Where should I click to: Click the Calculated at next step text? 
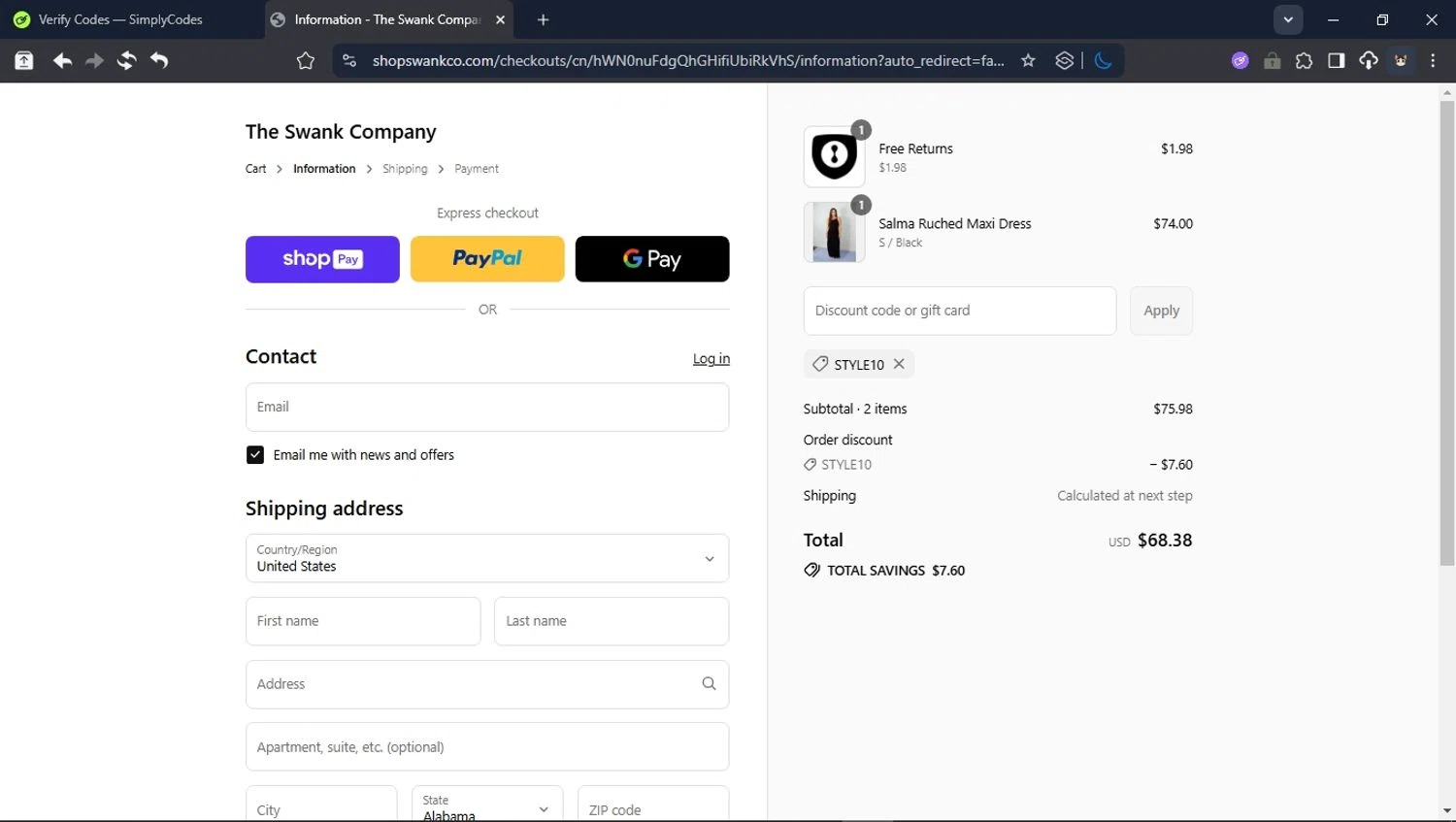click(x=1124, y=496)
